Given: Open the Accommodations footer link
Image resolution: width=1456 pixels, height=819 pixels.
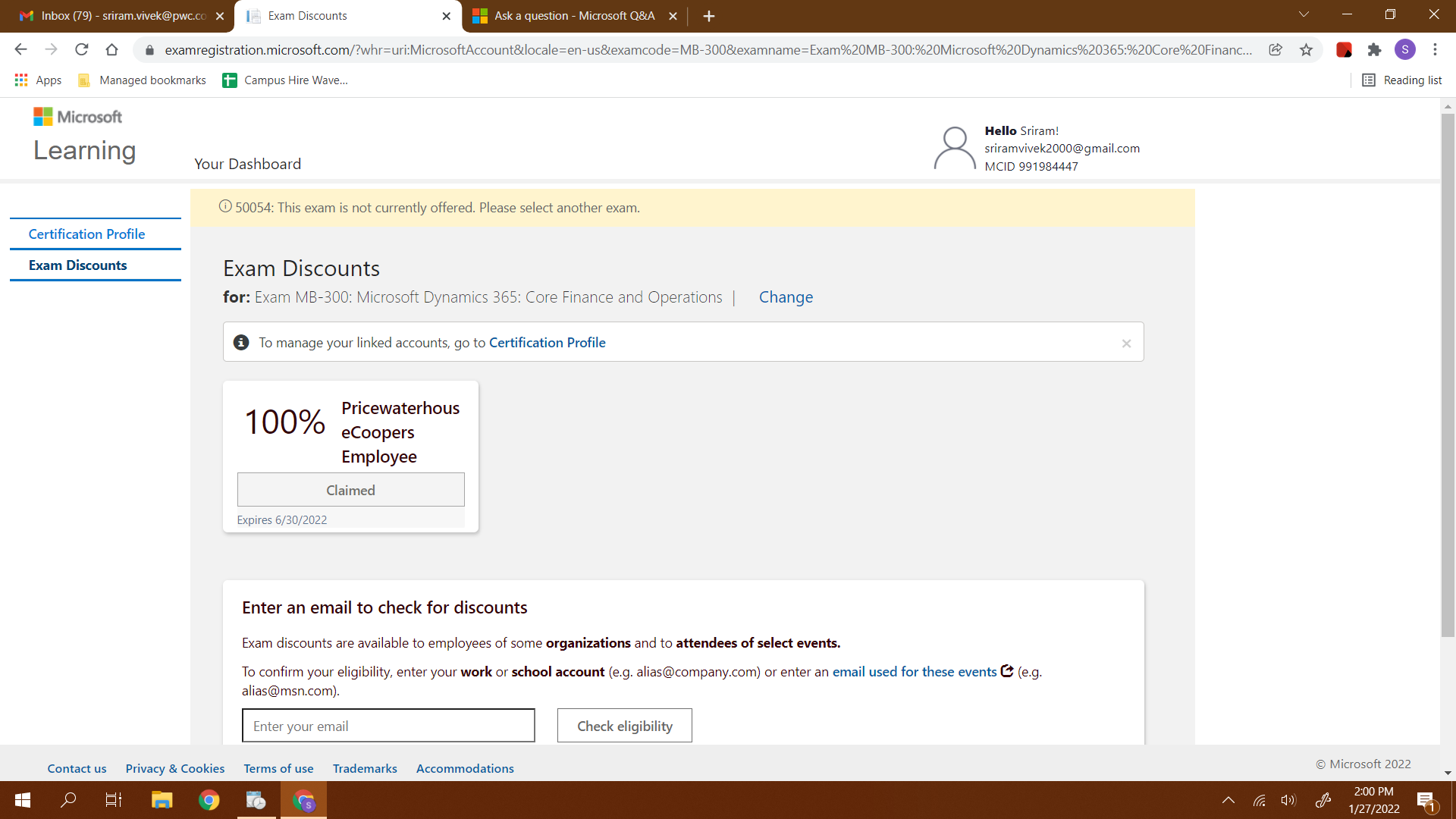Looking at the screenshot, I should 465,768.
